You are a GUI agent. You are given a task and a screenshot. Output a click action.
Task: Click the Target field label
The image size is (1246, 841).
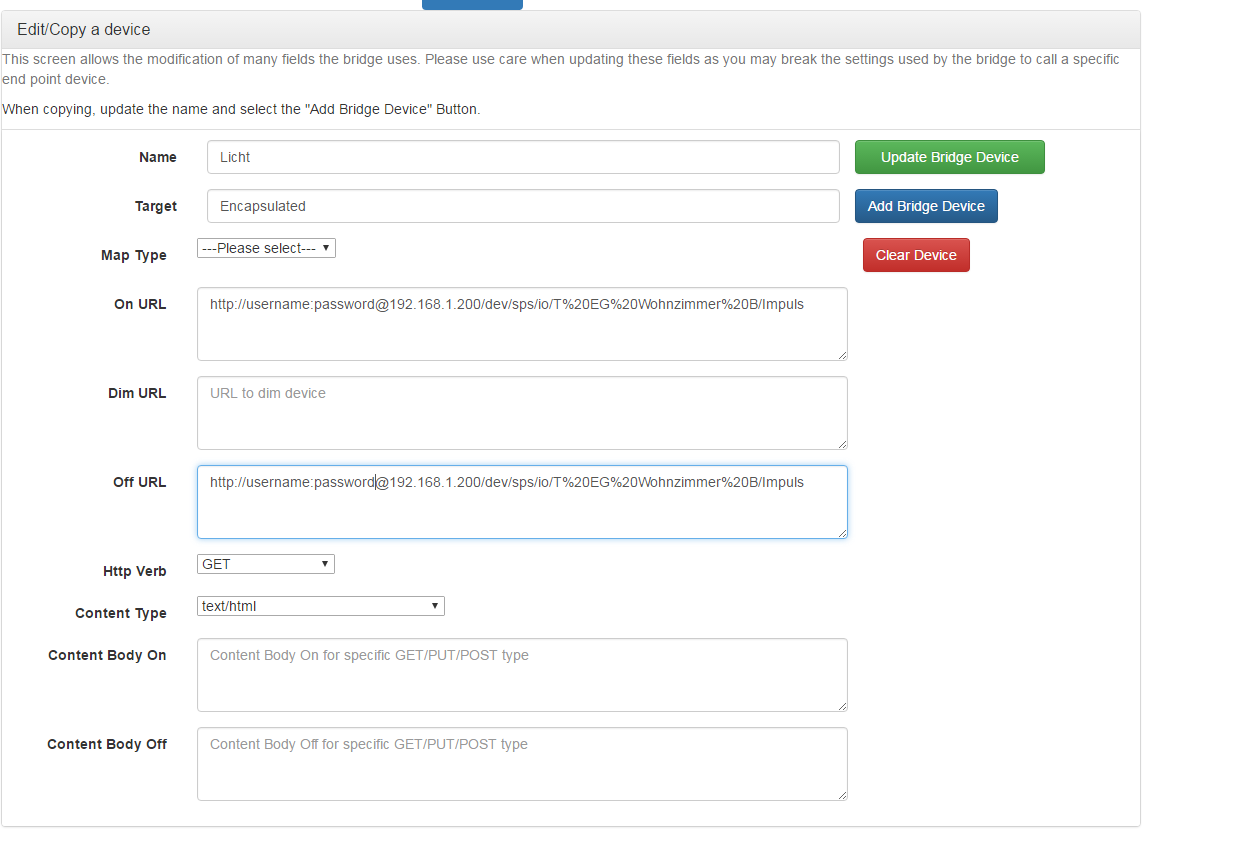(x=156, y=206)
